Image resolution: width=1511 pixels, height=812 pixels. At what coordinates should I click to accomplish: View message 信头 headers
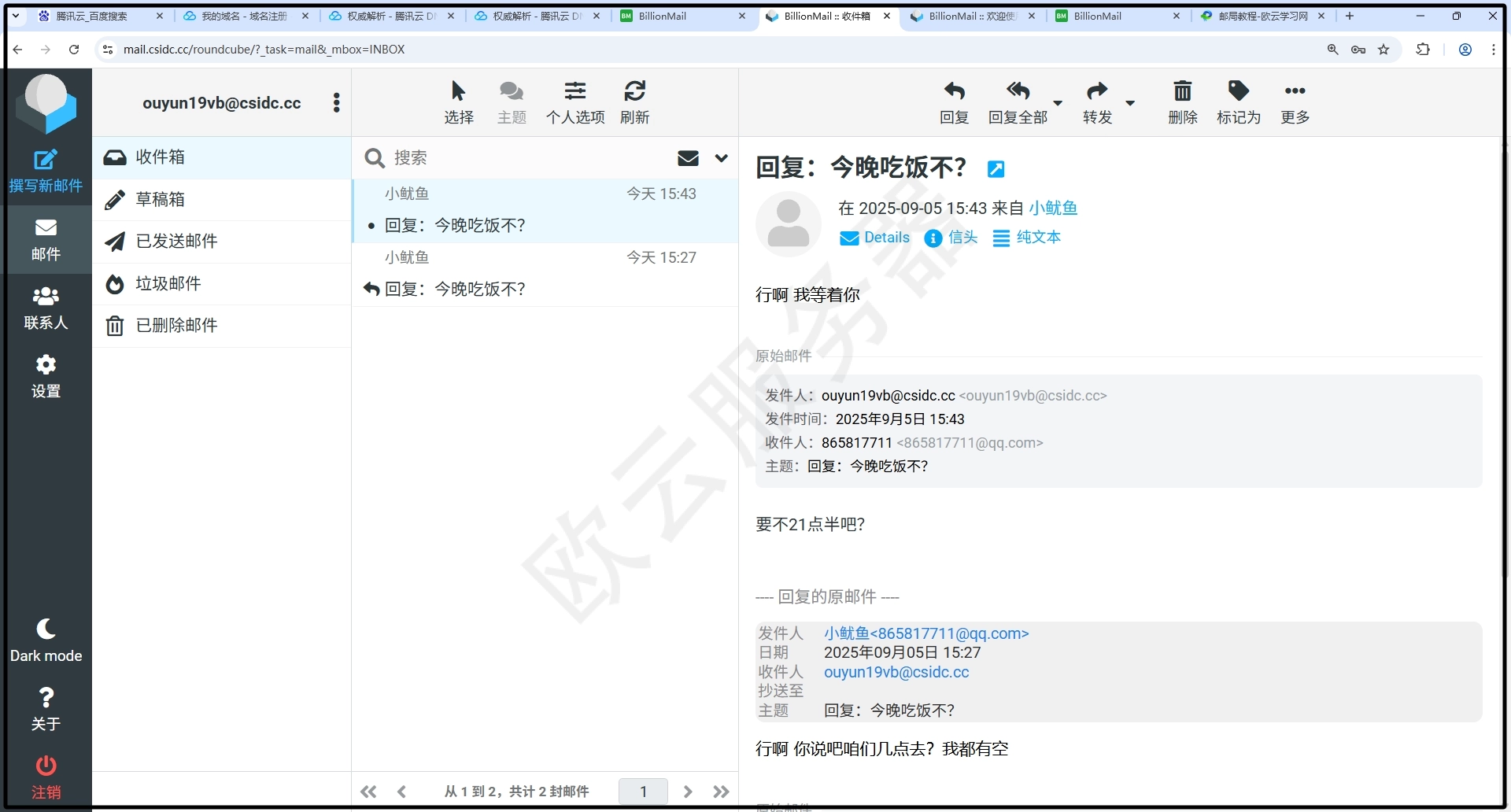click(951, 238)
